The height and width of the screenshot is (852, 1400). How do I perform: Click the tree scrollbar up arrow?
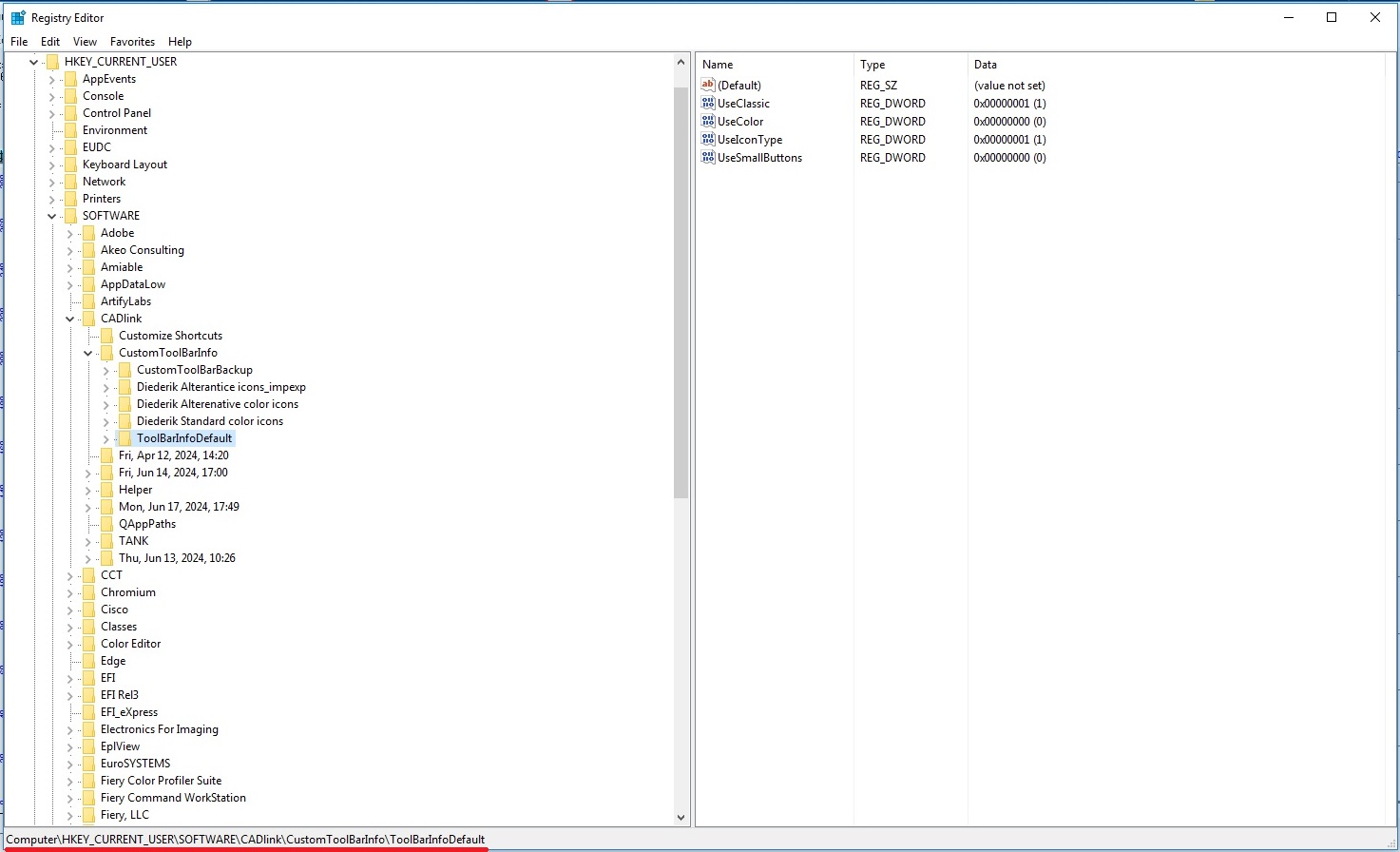681,62
